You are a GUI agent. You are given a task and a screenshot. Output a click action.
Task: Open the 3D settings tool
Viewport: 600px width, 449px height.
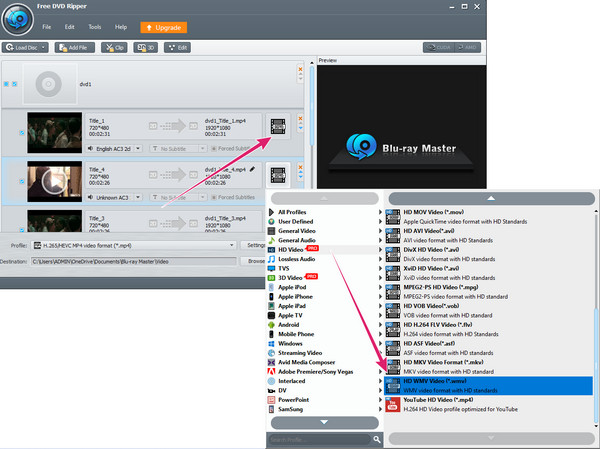145,47
